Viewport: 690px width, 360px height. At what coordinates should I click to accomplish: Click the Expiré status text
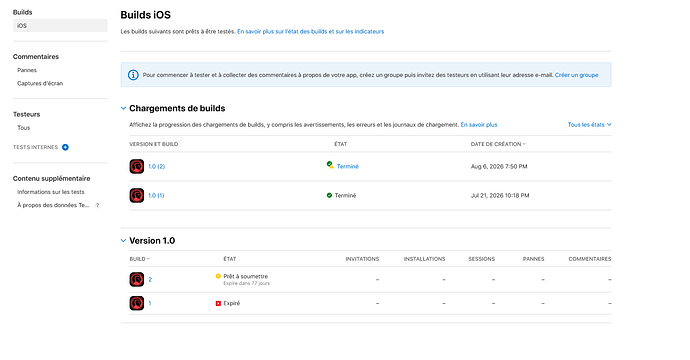click(x=231, y=303)
